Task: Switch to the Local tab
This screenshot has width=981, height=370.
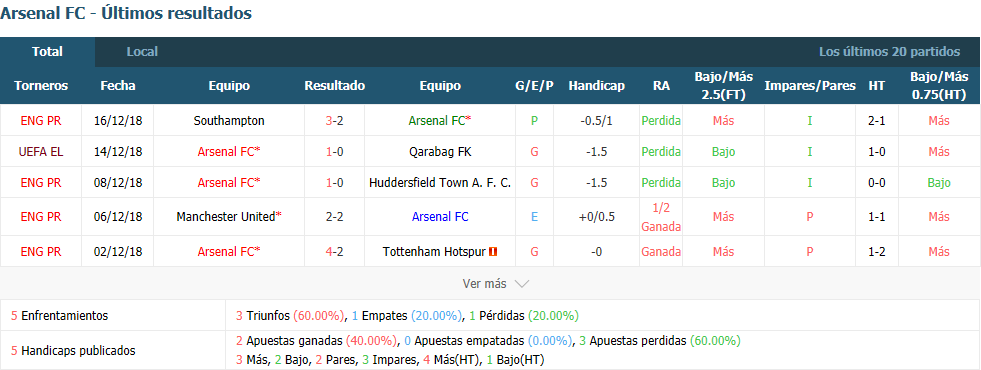Action: pos(142,52)
